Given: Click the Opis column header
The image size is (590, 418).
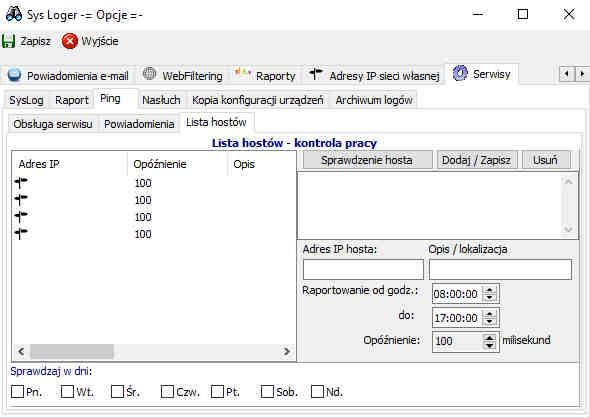Looking at the screenshot, I should point(262,164).
